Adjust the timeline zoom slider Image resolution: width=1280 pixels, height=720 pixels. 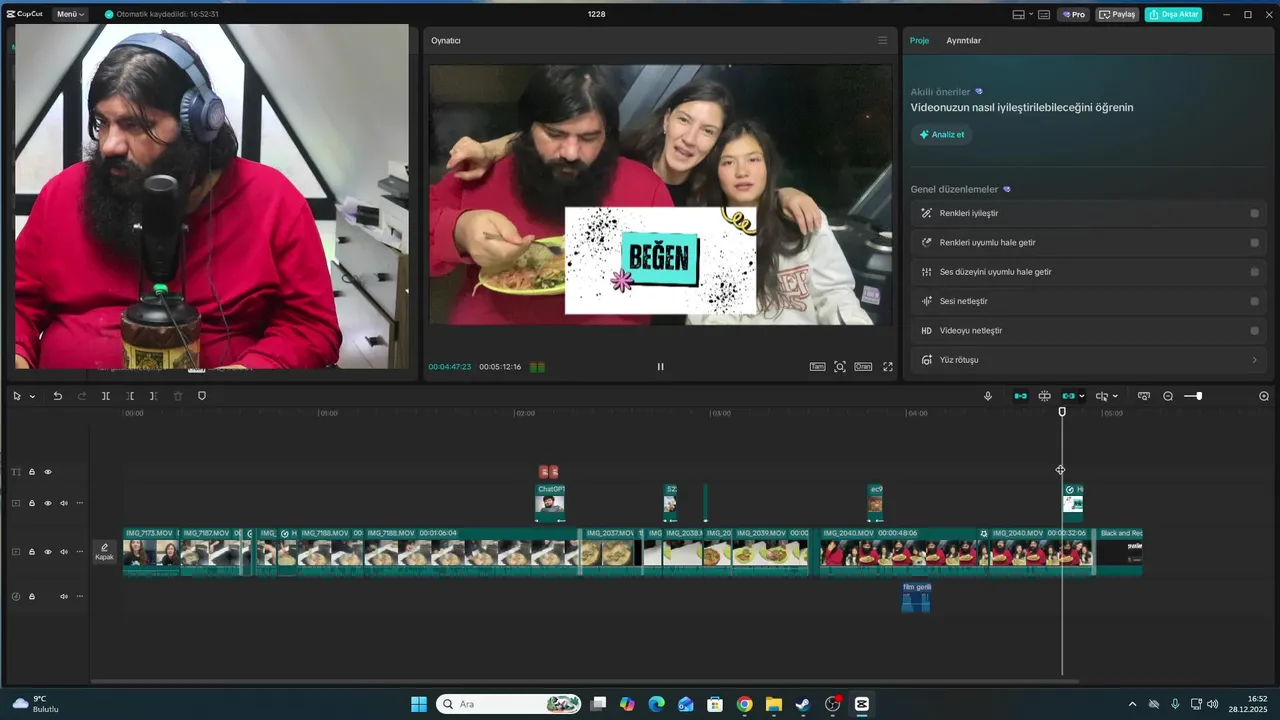[x=1198, y=396]
